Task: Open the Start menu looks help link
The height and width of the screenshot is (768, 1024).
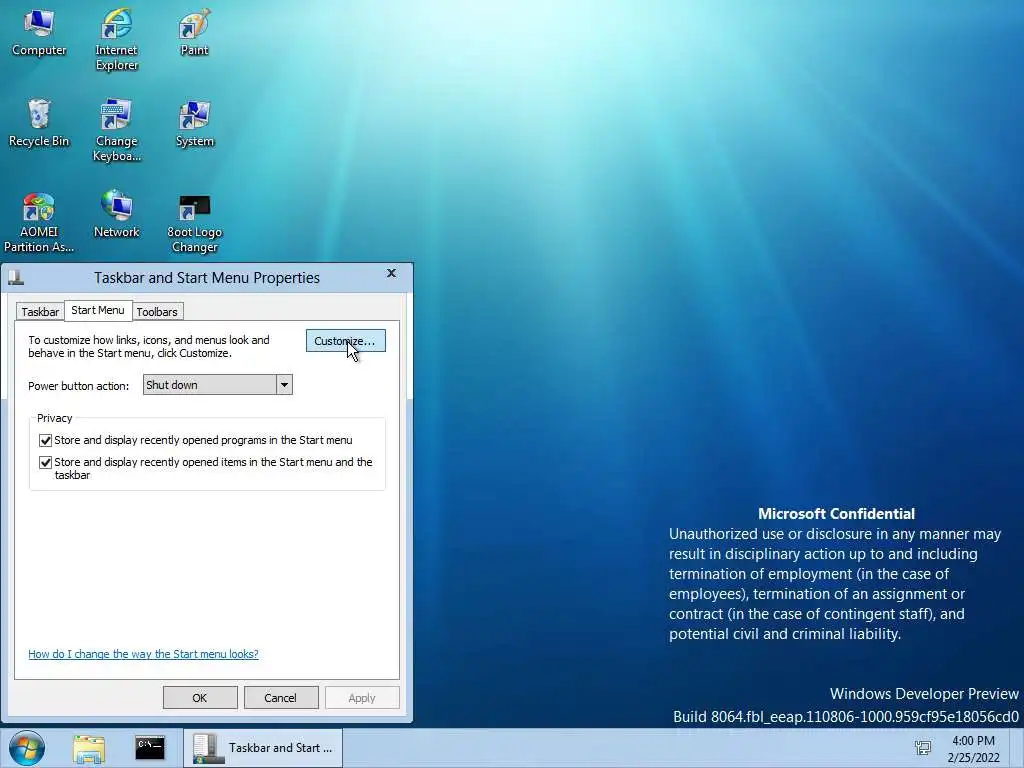Action: click(x=143, y=654)
